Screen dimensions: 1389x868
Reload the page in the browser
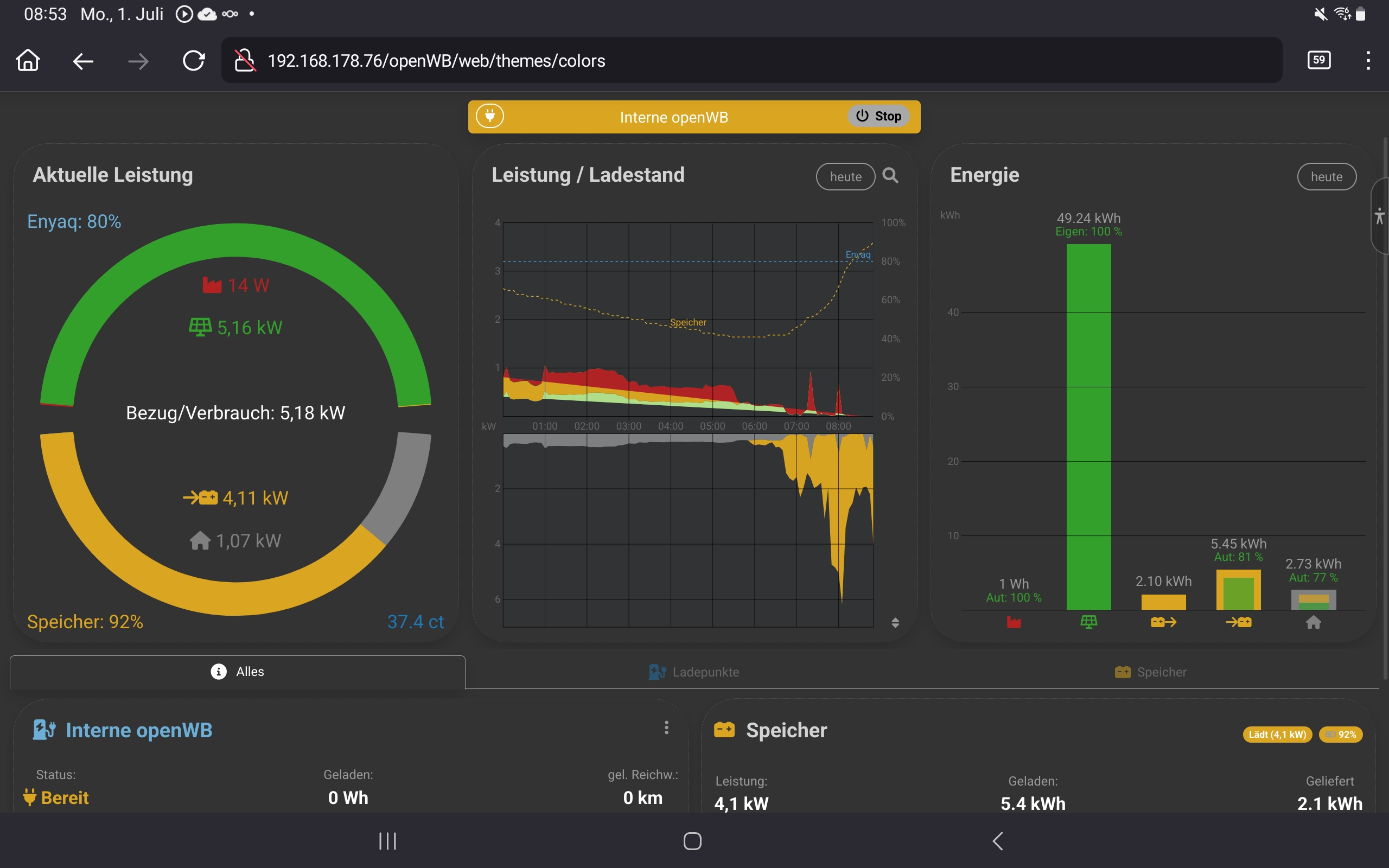194,61
